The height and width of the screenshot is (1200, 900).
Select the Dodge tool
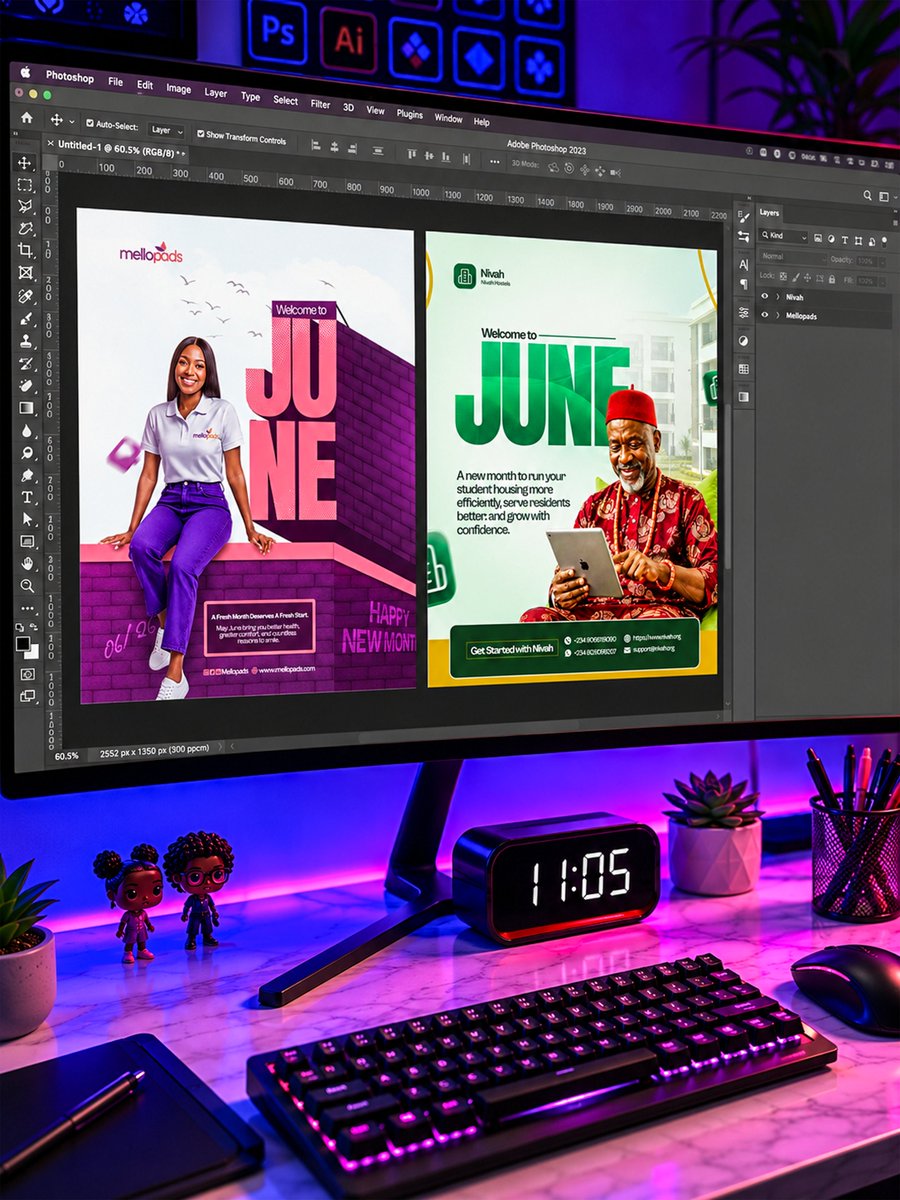tap(27, 452)
